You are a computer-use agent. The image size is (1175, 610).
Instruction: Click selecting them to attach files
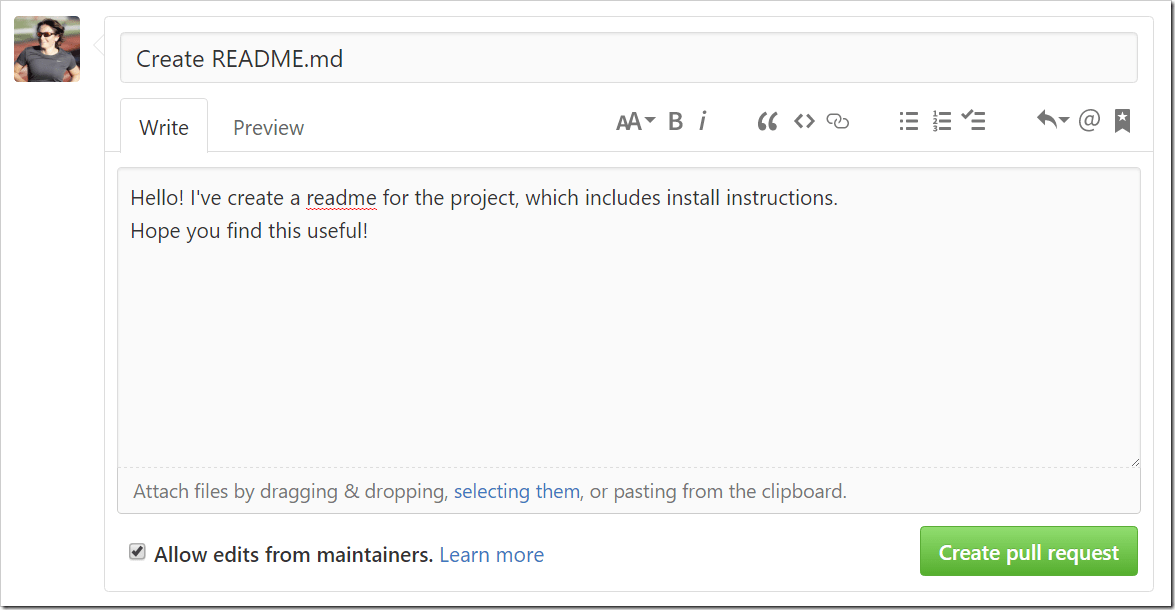pos(517,491)
